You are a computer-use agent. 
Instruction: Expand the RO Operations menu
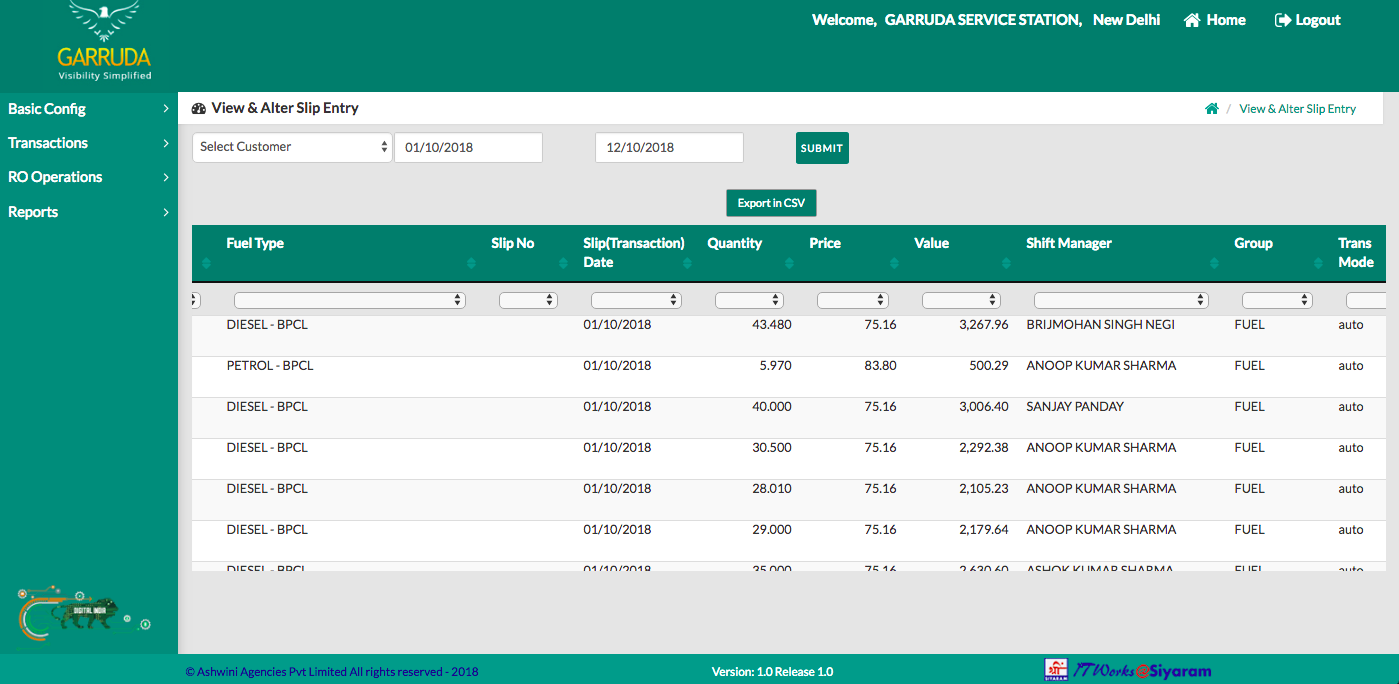89,177
